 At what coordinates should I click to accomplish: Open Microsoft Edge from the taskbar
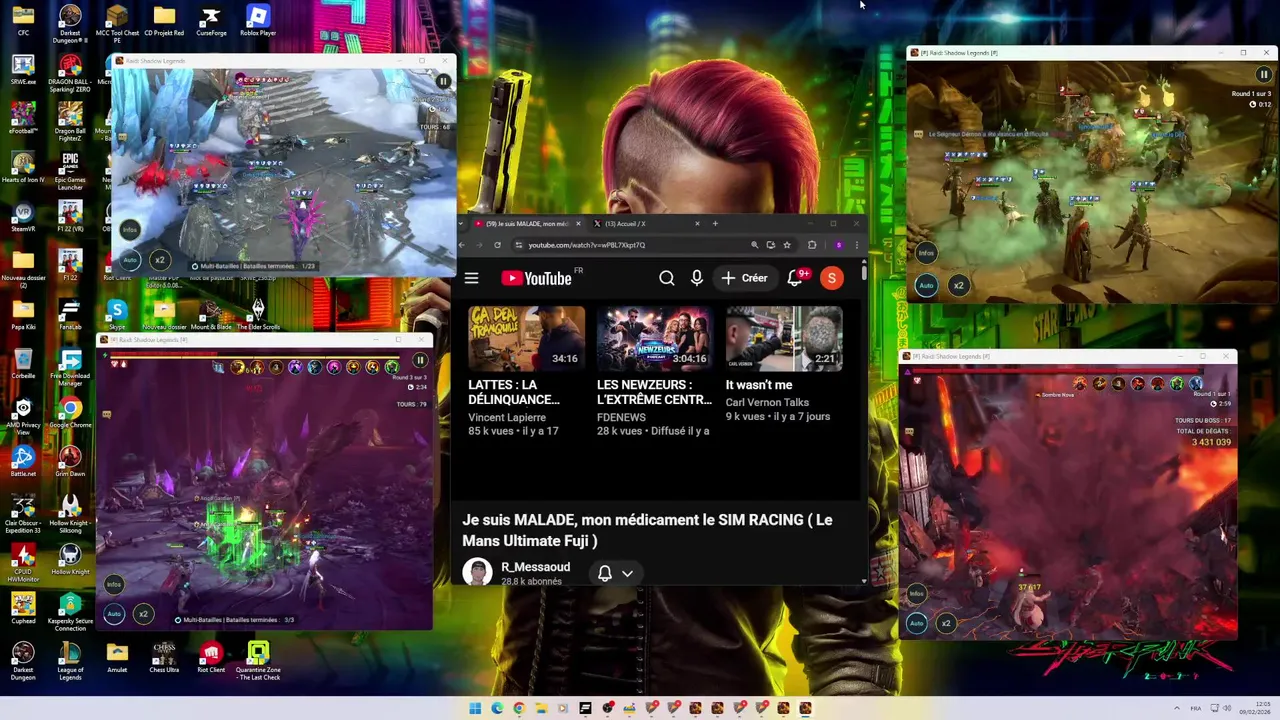497,708
